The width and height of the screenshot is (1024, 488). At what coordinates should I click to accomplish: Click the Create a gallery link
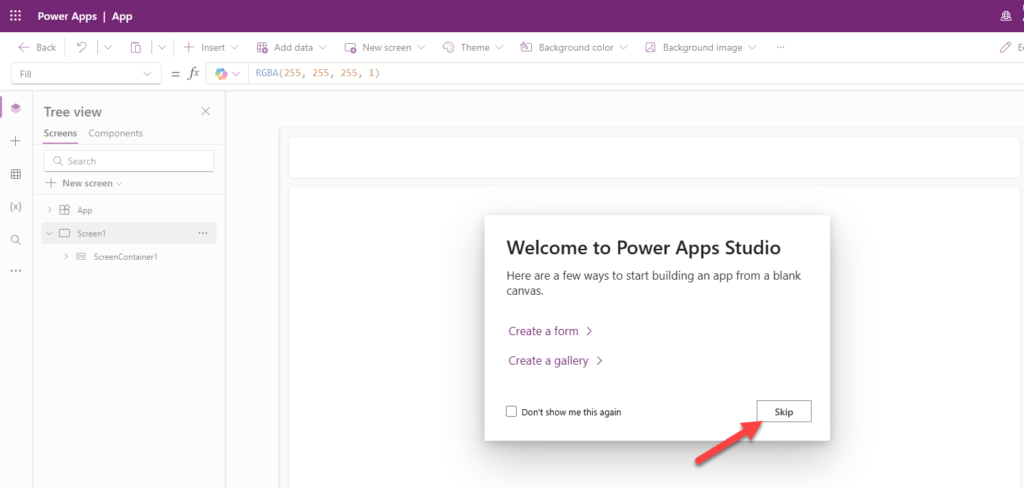click(555, 361)
